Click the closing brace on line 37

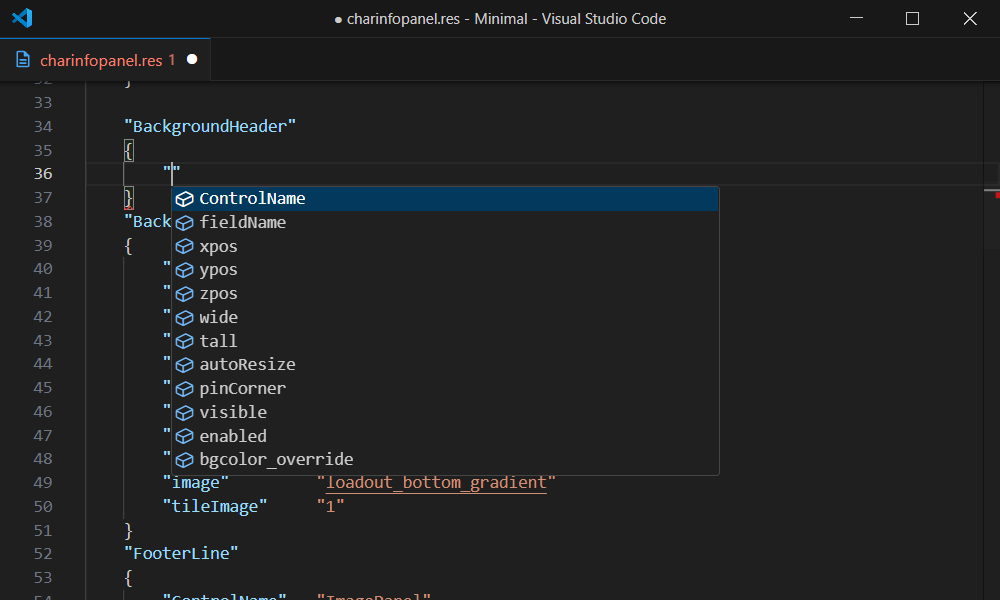(128, 198)
